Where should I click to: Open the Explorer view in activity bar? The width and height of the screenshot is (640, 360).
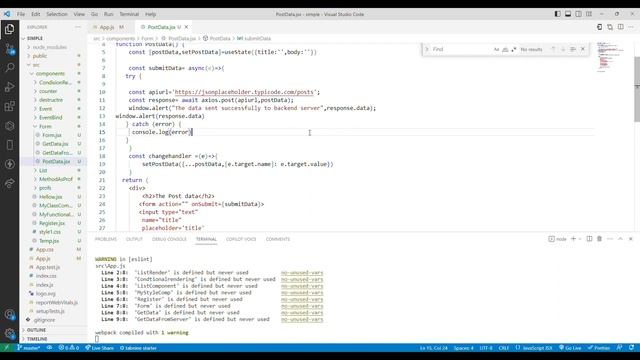click(x=9, y=29)
